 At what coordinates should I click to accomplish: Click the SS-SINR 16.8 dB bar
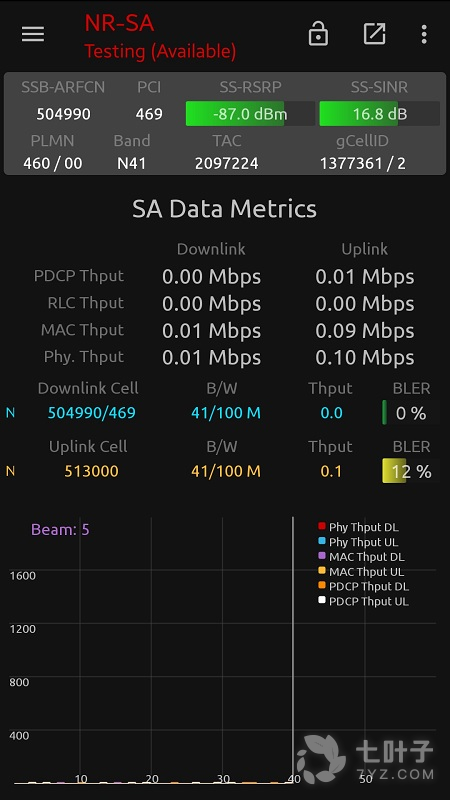click(380, 113)
